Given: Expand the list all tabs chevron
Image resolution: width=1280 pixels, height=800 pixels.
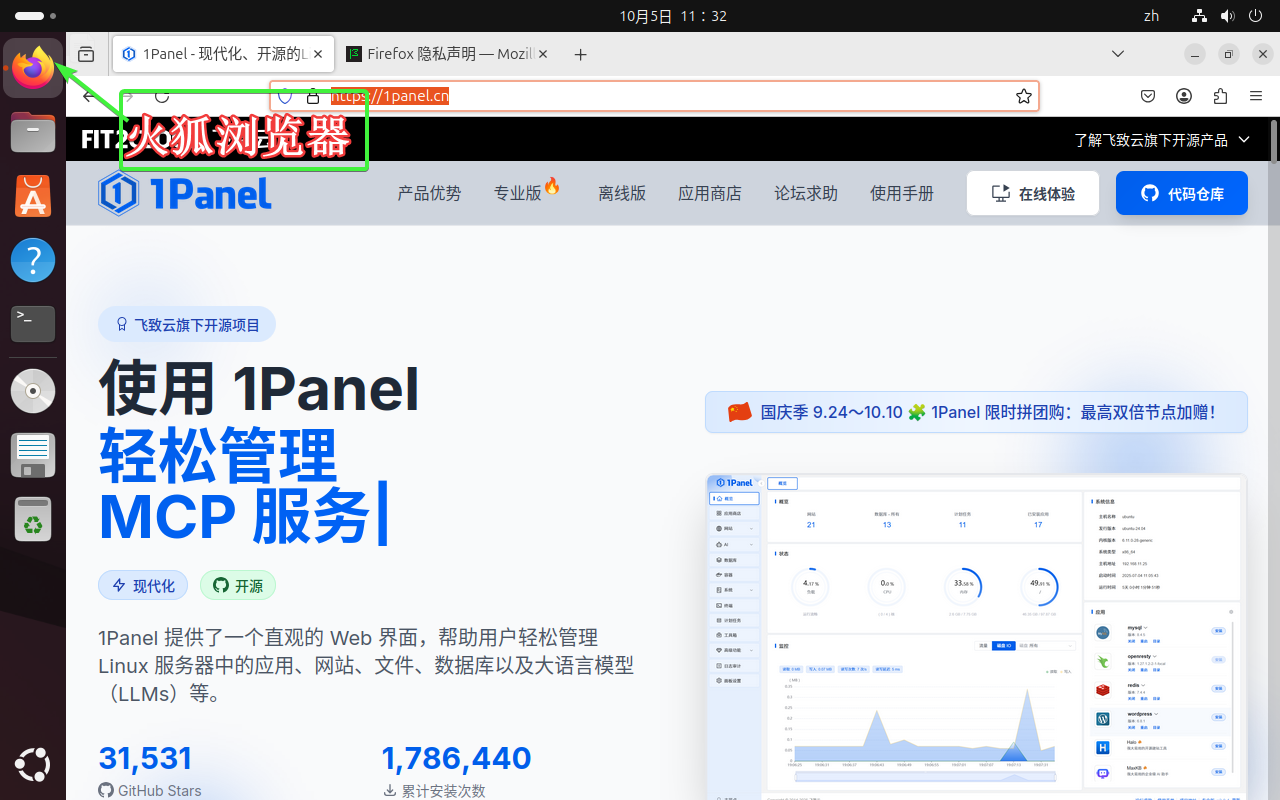Looking at the screenshot, I should coord(1118,54).
